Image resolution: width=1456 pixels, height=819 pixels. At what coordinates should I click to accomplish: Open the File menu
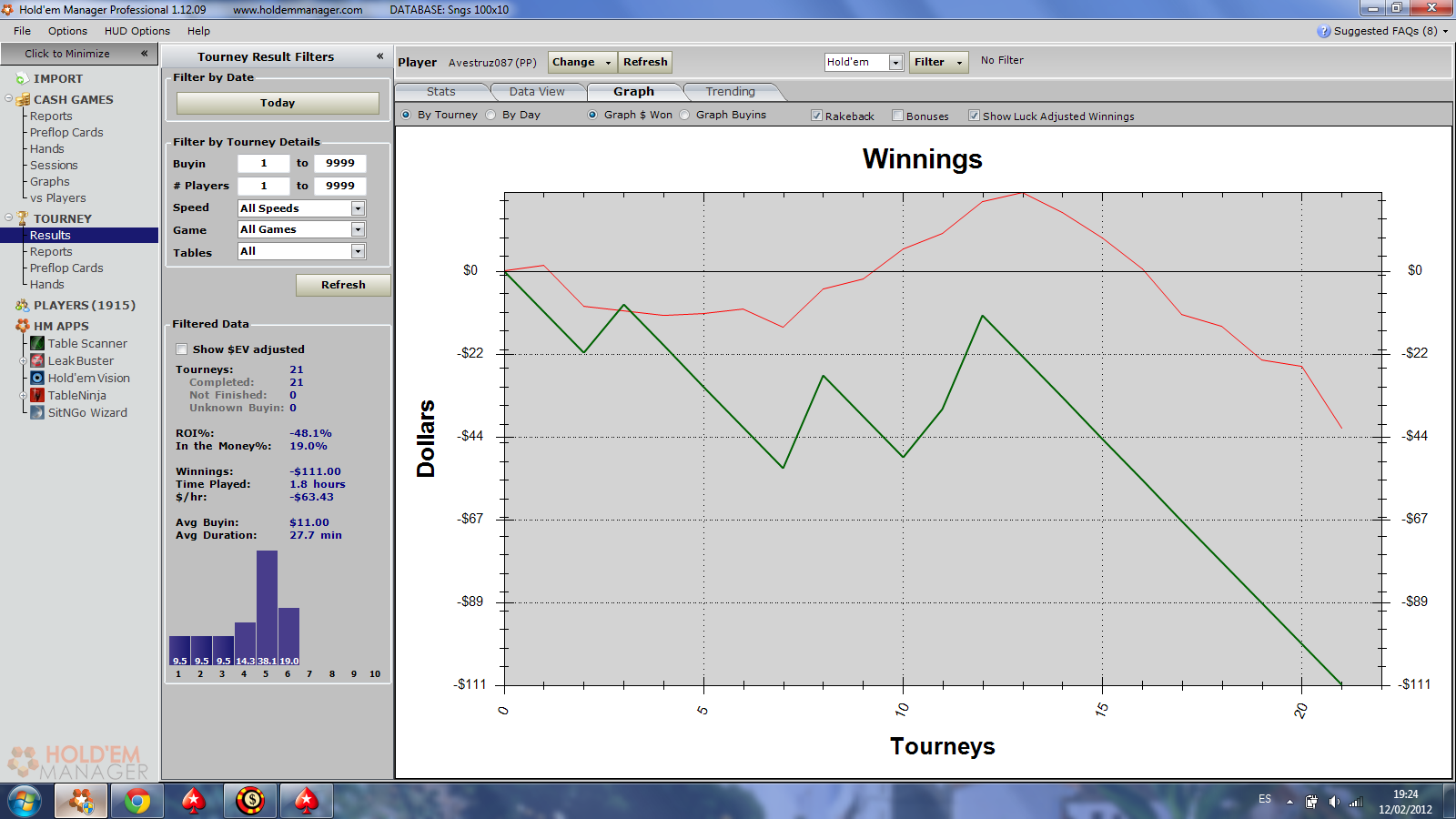(x=22, y=31)
